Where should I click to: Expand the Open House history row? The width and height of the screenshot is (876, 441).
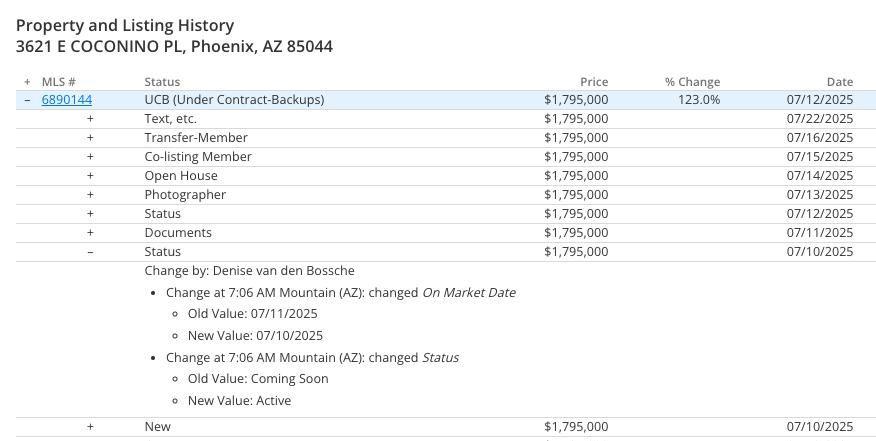tap(90, 176)
